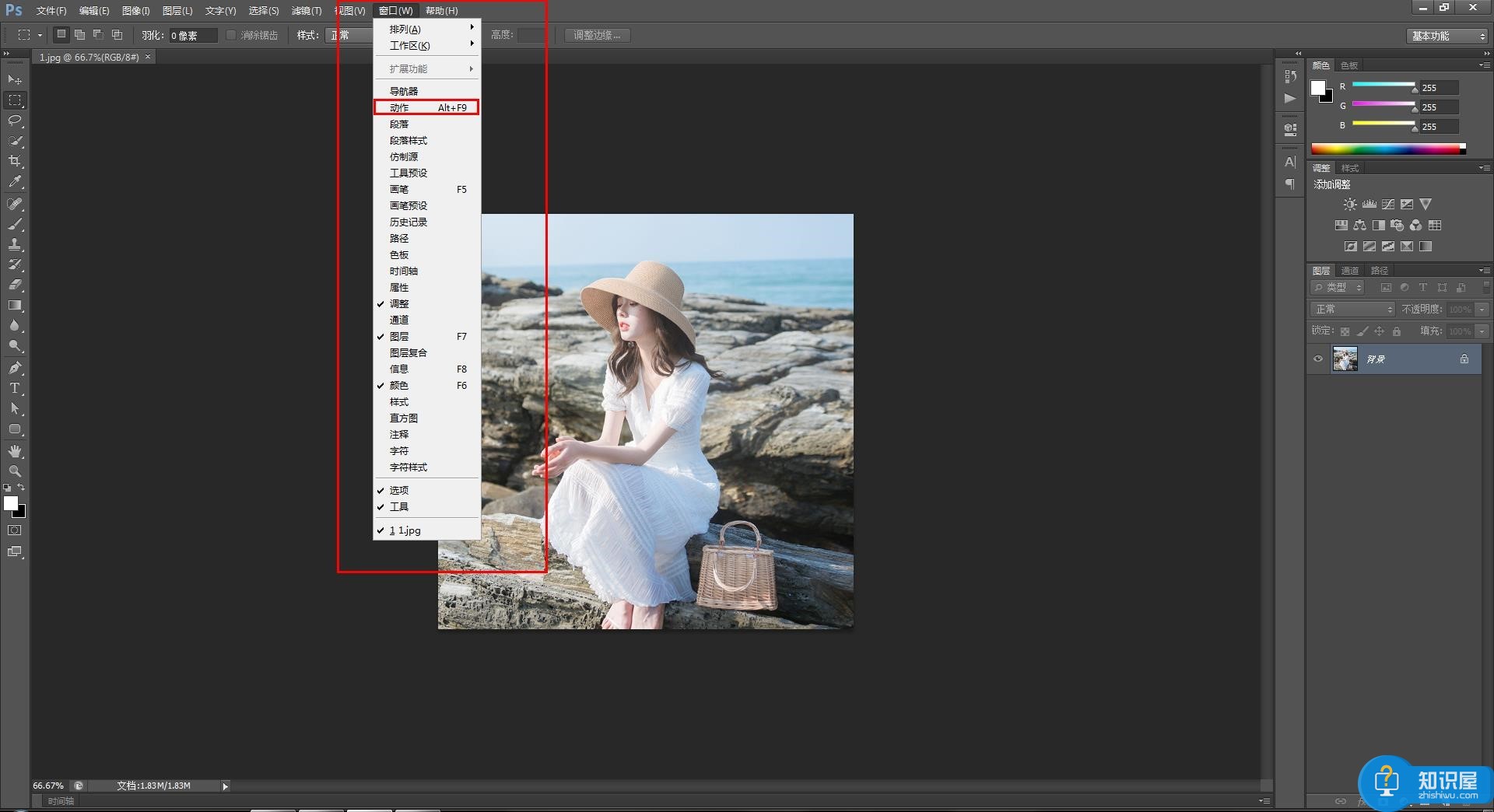Swap foreground and background colors
Screen dimensions: 1494x812
pyautogui.click(x=21, y=488)
